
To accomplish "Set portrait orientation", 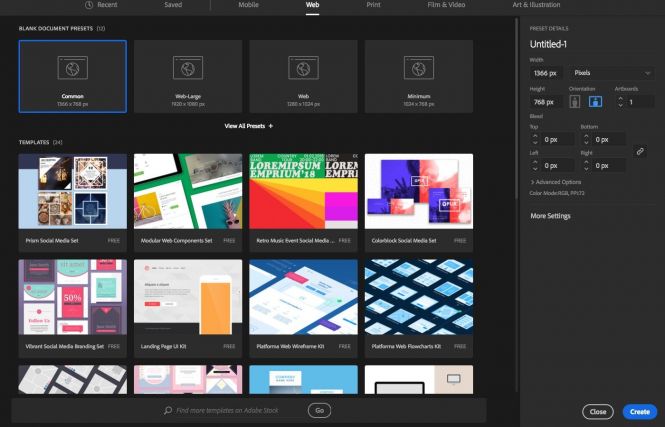I will 575,102.
